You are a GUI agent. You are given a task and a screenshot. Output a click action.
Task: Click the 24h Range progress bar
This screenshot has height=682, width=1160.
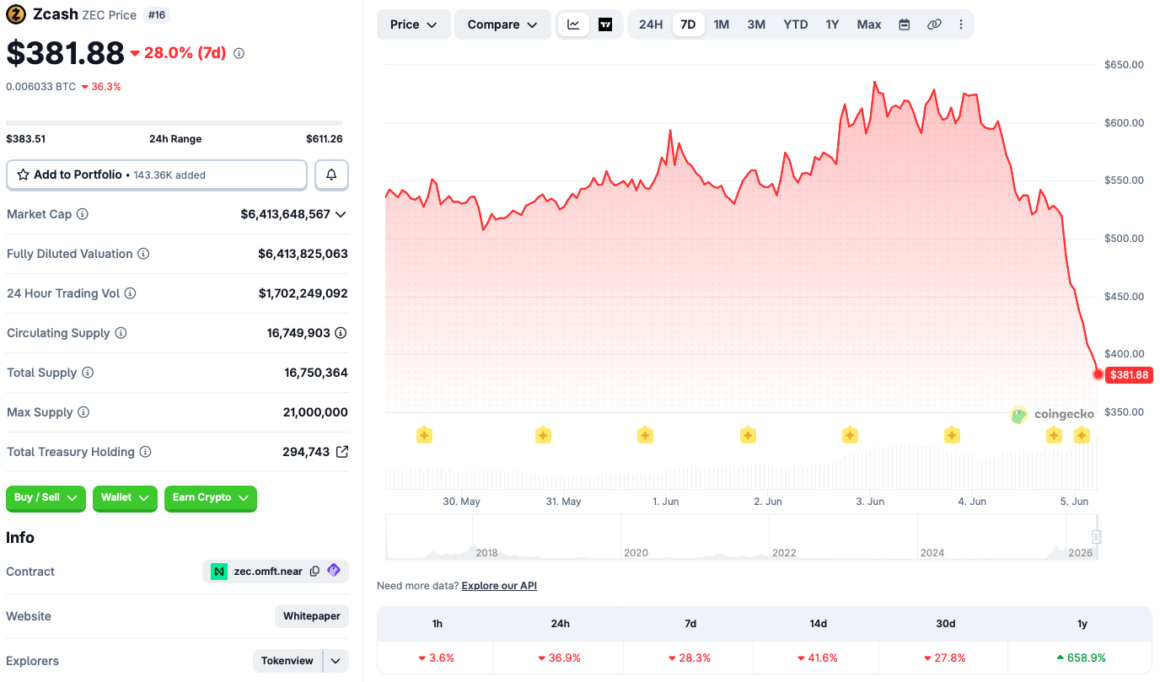(175, 123)
